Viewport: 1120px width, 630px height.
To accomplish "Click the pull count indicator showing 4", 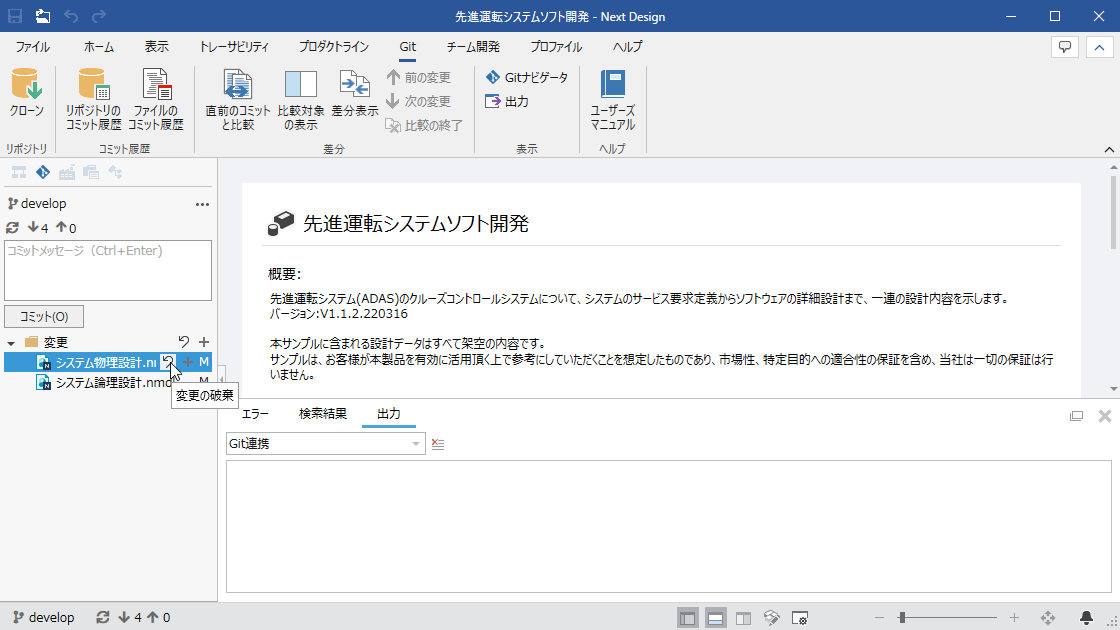I will tap(38, 228).
